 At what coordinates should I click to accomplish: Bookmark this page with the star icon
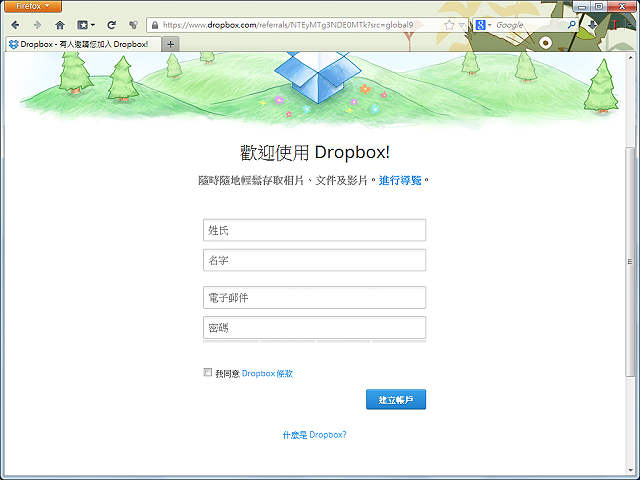click(x=449, y=25)
